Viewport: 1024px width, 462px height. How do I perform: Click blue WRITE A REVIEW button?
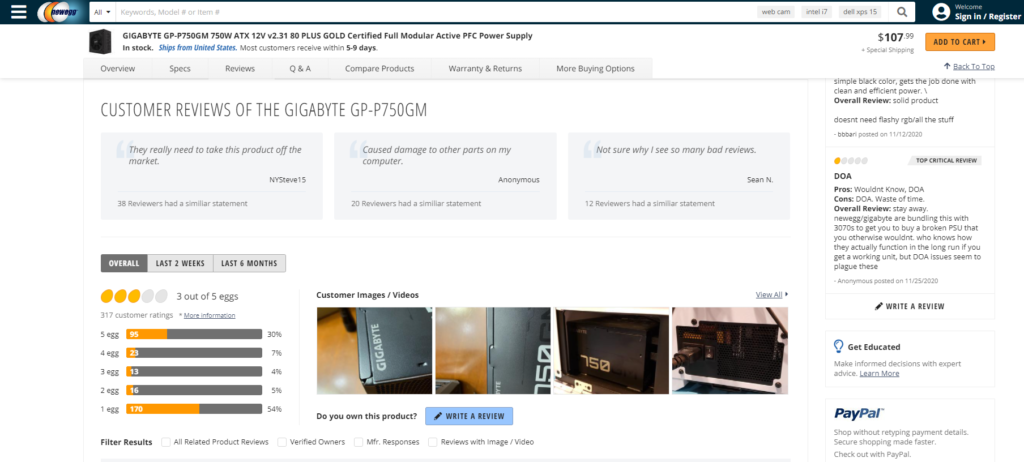[x=469, y=416]
